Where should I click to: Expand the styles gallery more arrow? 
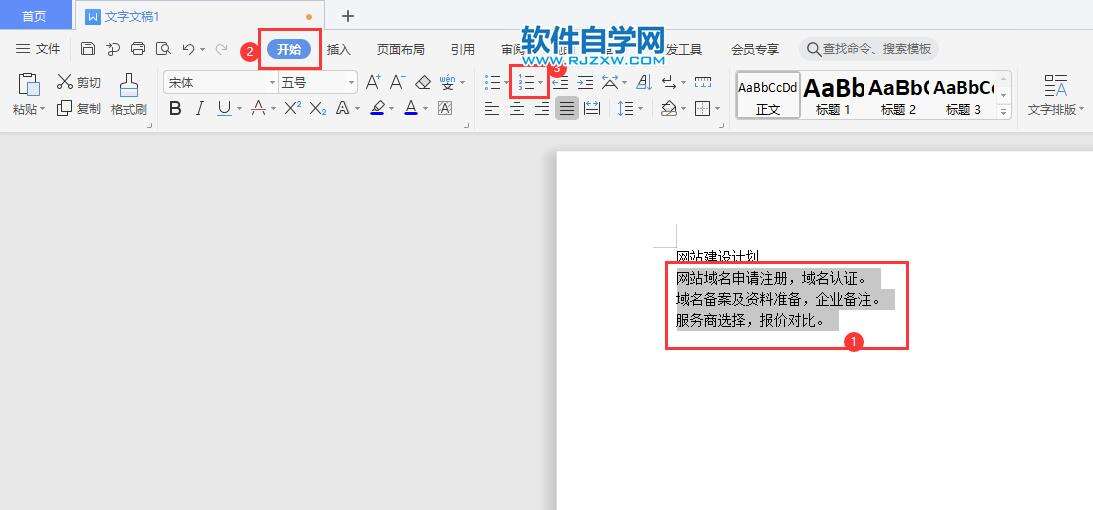tap(1004, 110)
